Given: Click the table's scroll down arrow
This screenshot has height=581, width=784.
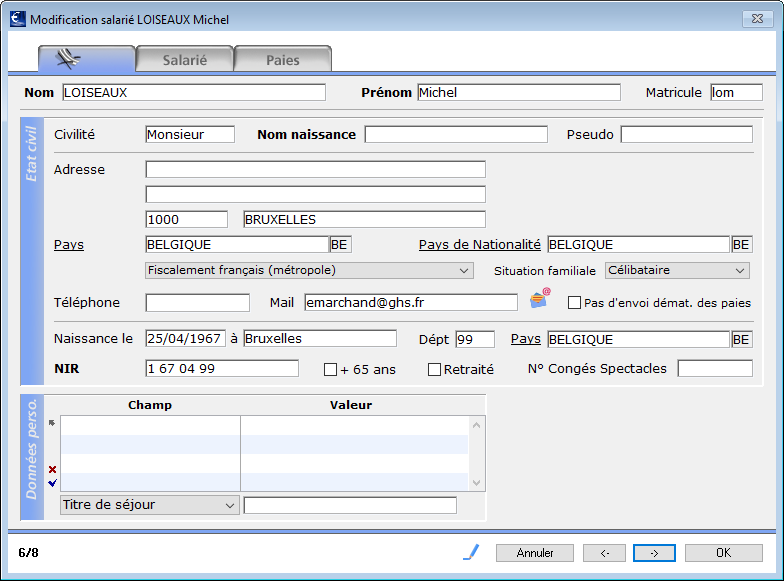Looking at the screenshot, I should (x=476, y=482).
